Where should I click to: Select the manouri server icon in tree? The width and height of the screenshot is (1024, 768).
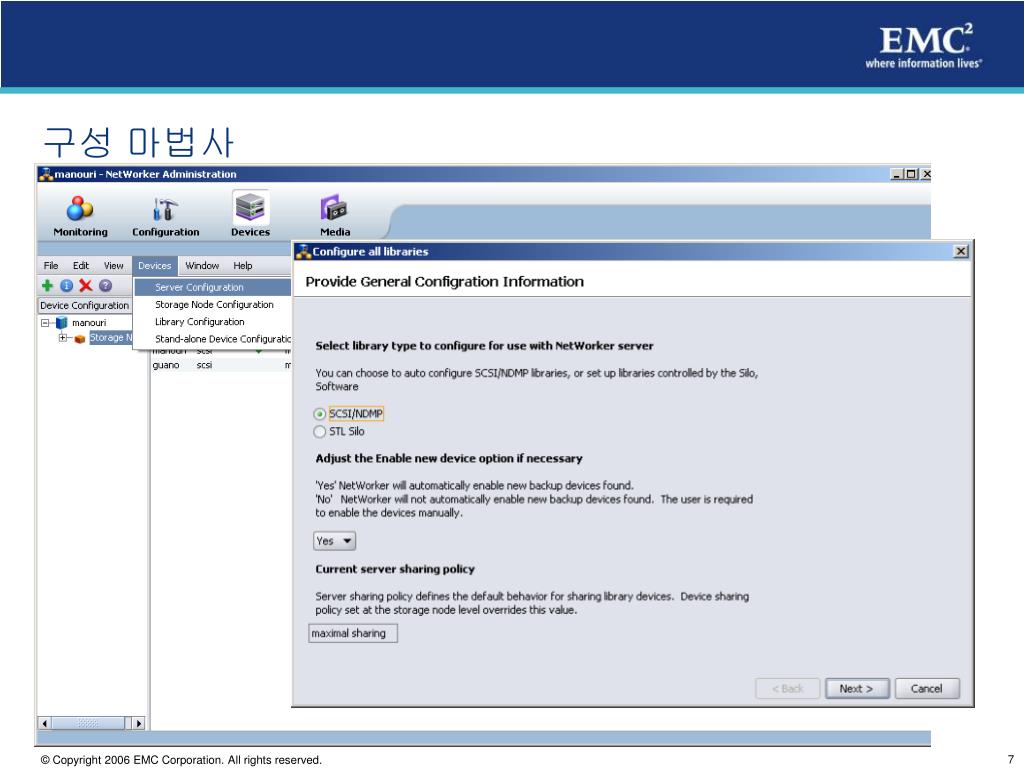[62, 323]
